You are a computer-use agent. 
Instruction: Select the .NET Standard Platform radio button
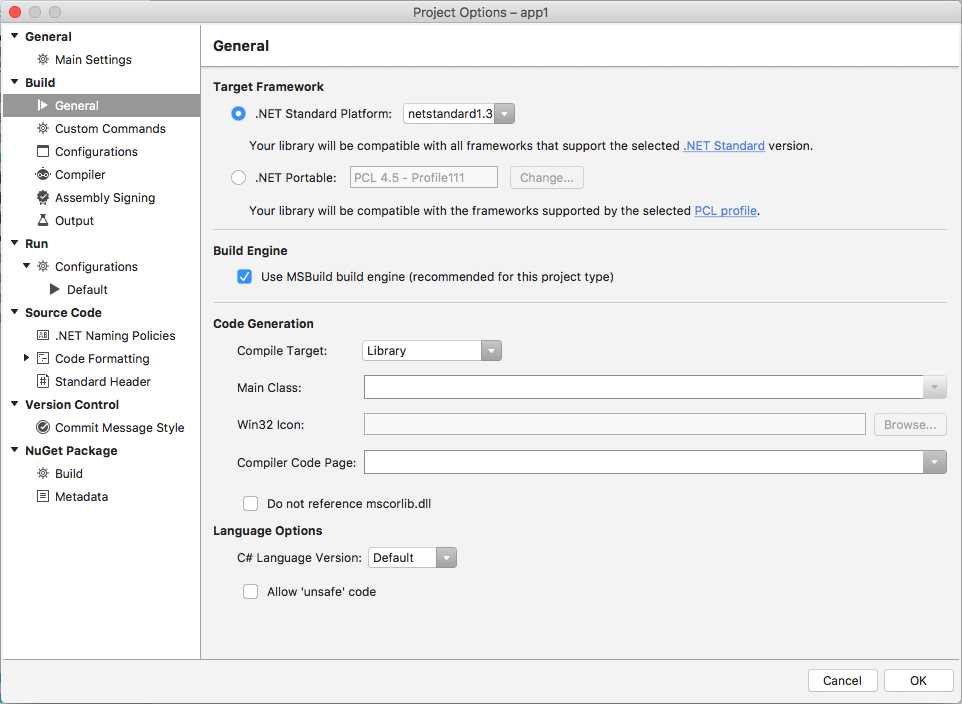click(238, 113)
